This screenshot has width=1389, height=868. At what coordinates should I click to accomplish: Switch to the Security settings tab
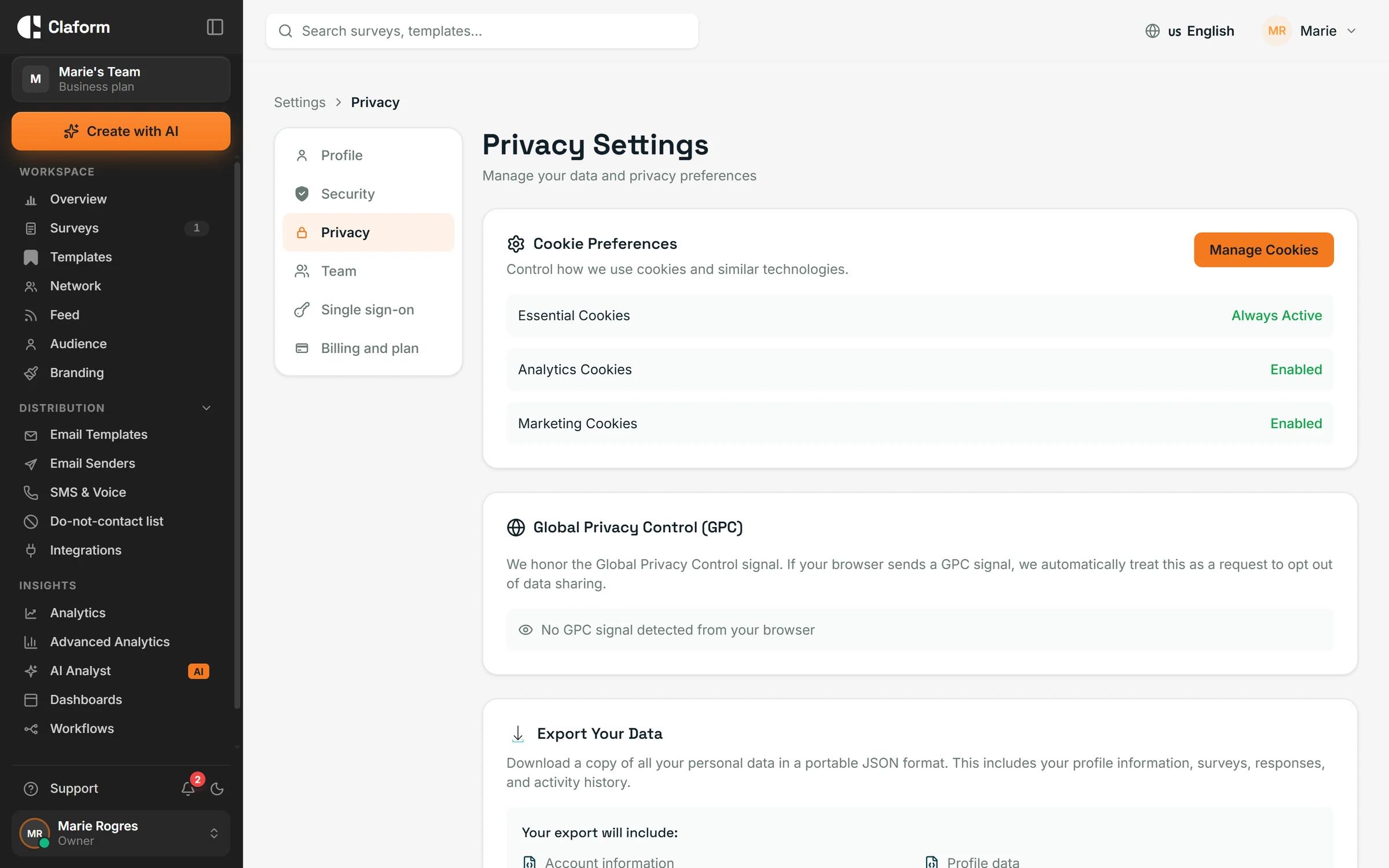tap(368, 194)
